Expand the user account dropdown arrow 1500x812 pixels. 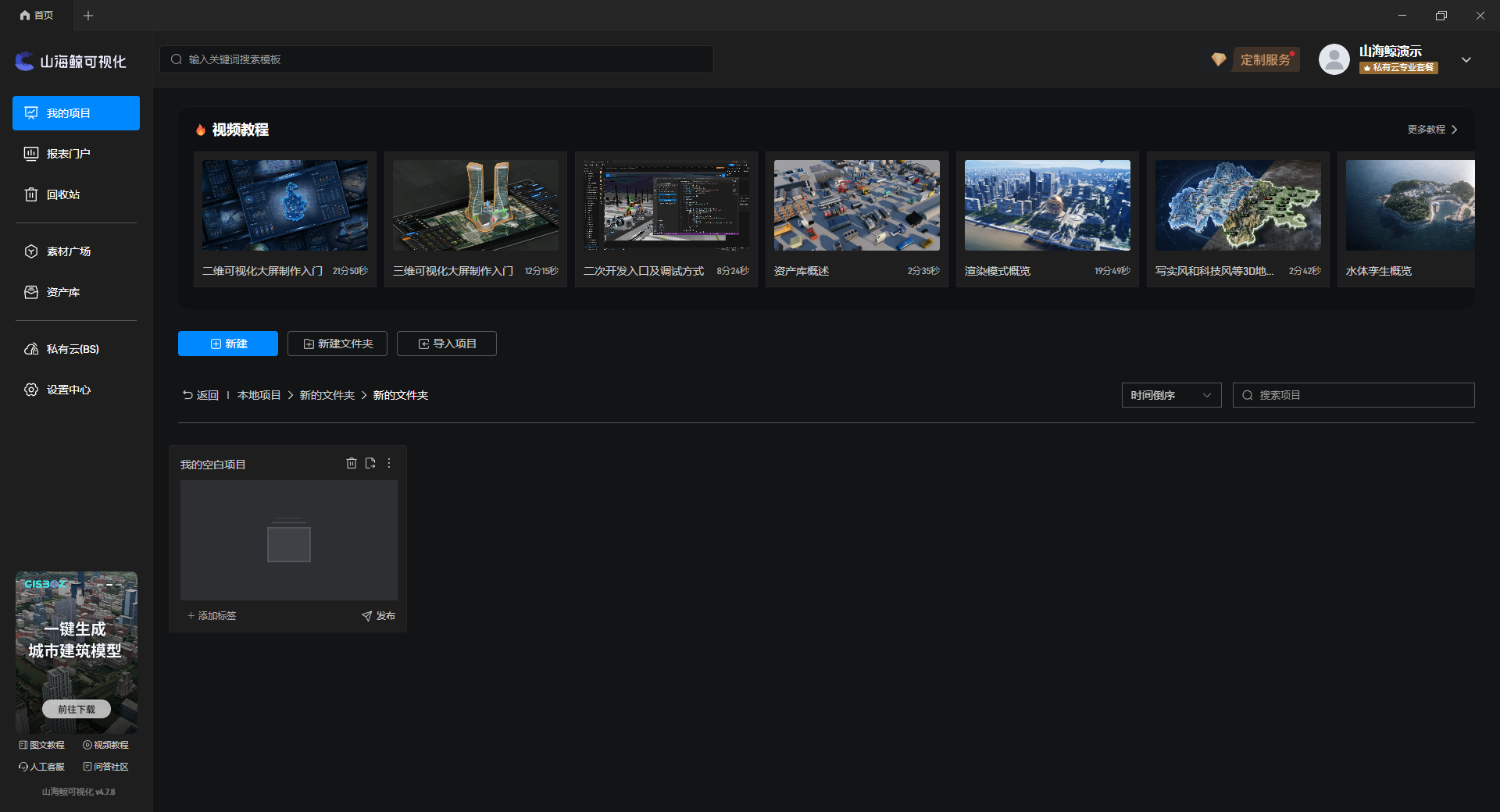[x=1466, y=59]
